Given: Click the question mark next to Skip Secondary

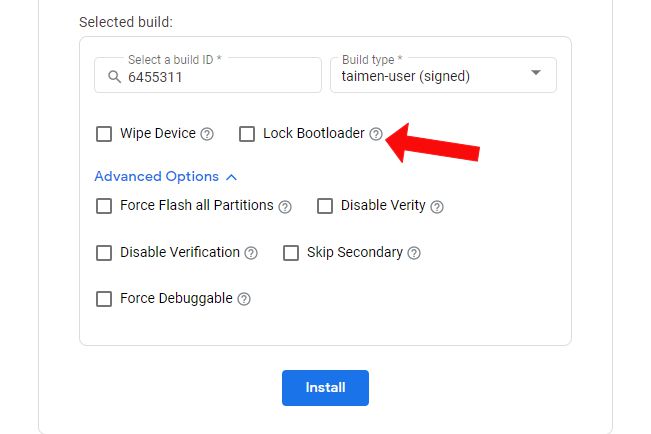Looking at the screenshot, I should pyautogui.click(x=414, y=254).
